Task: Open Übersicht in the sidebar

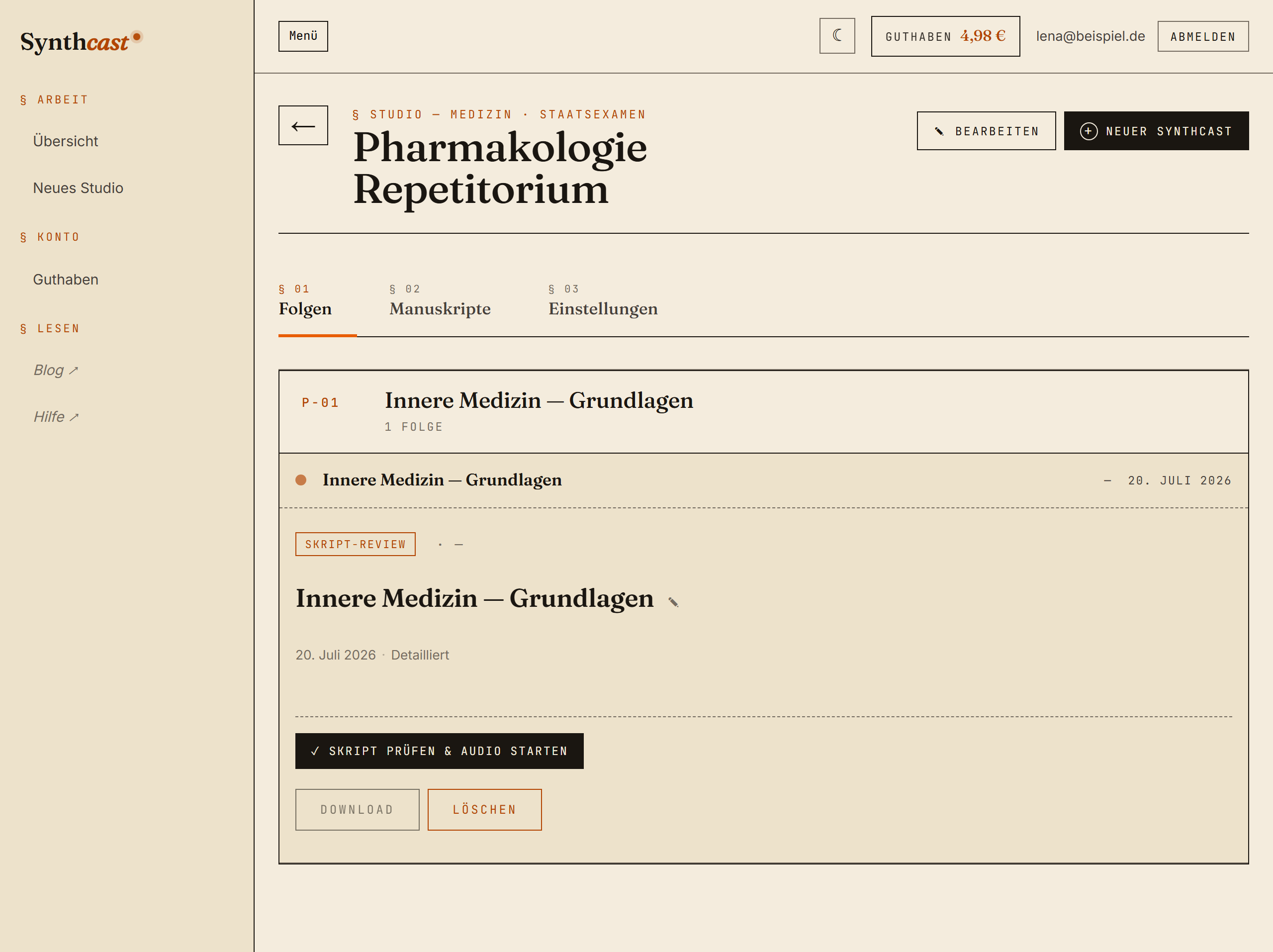Action: click(x=66, y=141)
